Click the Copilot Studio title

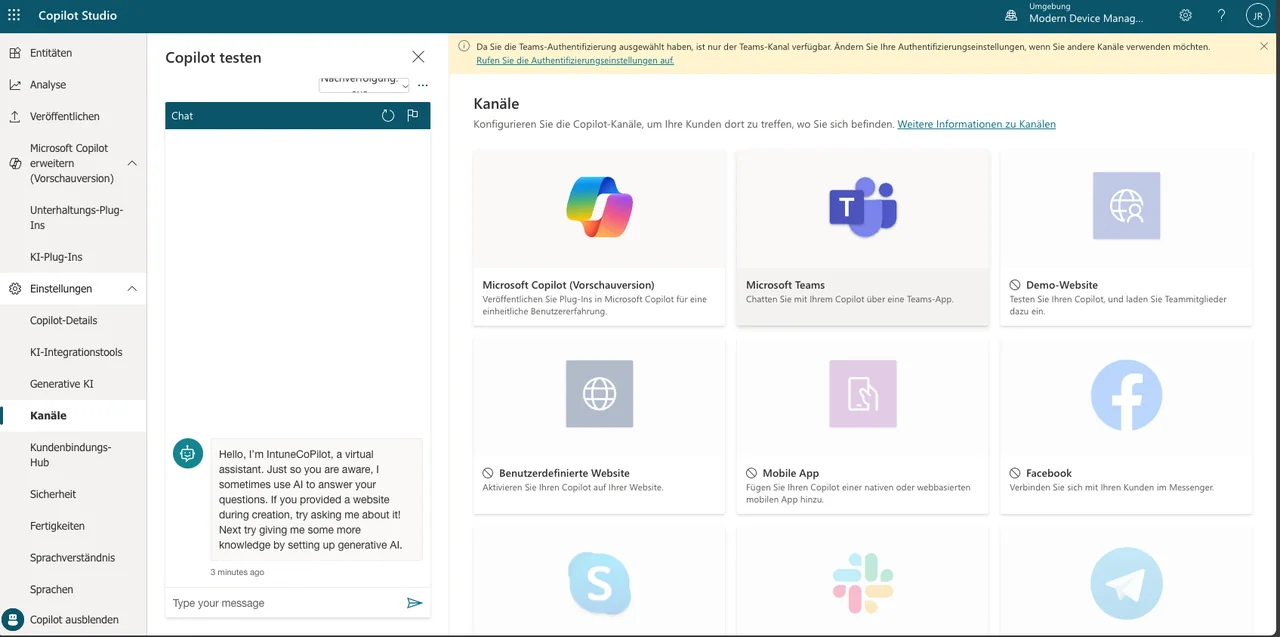(x=77, y=15)
